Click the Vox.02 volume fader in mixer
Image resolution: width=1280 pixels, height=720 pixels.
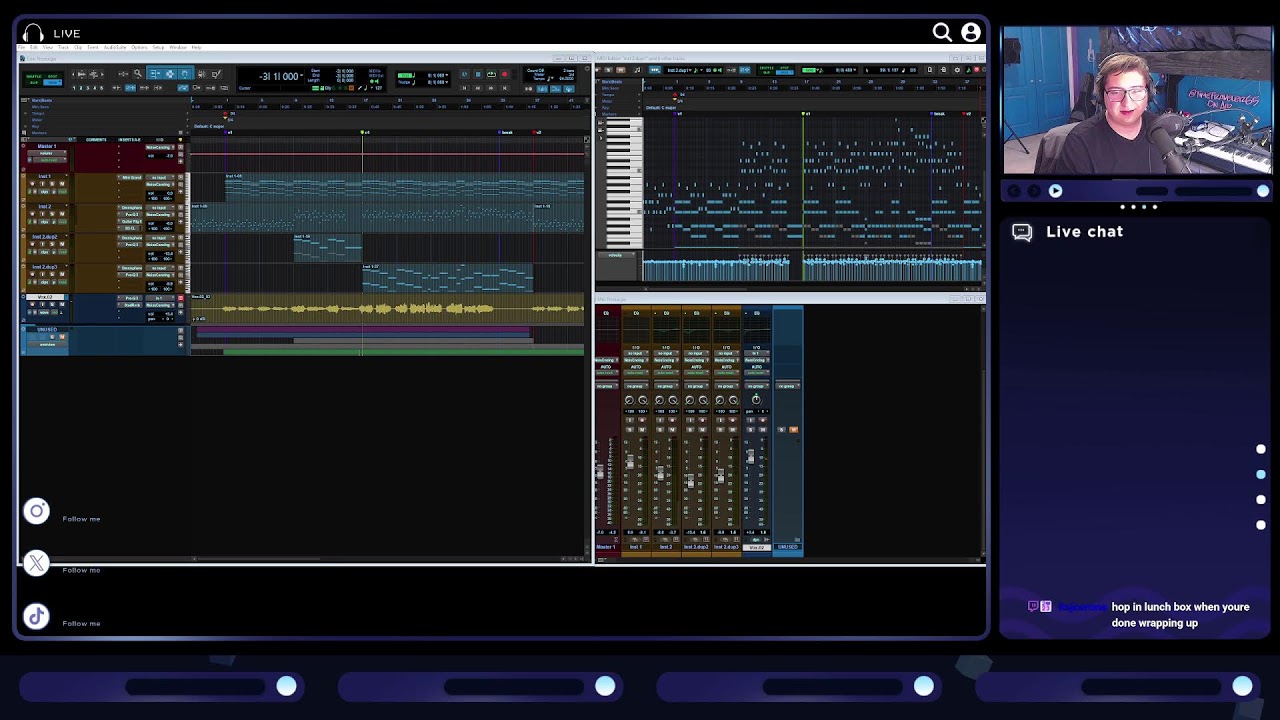coord(751,457)
